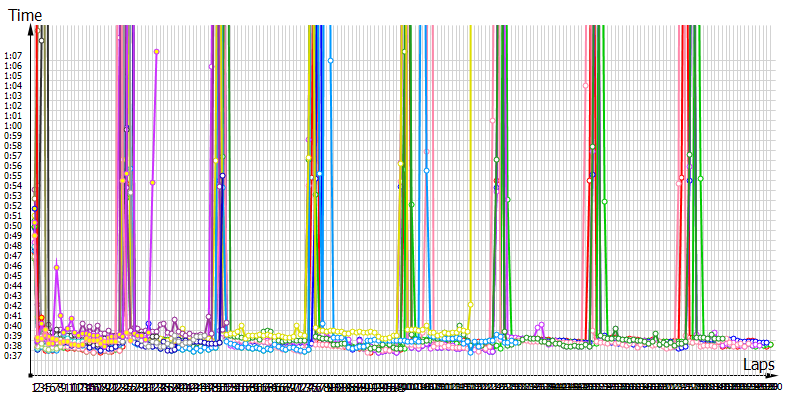Click the pink data point near 1:00
This screenshot has width=800, height=400.
click(x=493, y=121)
